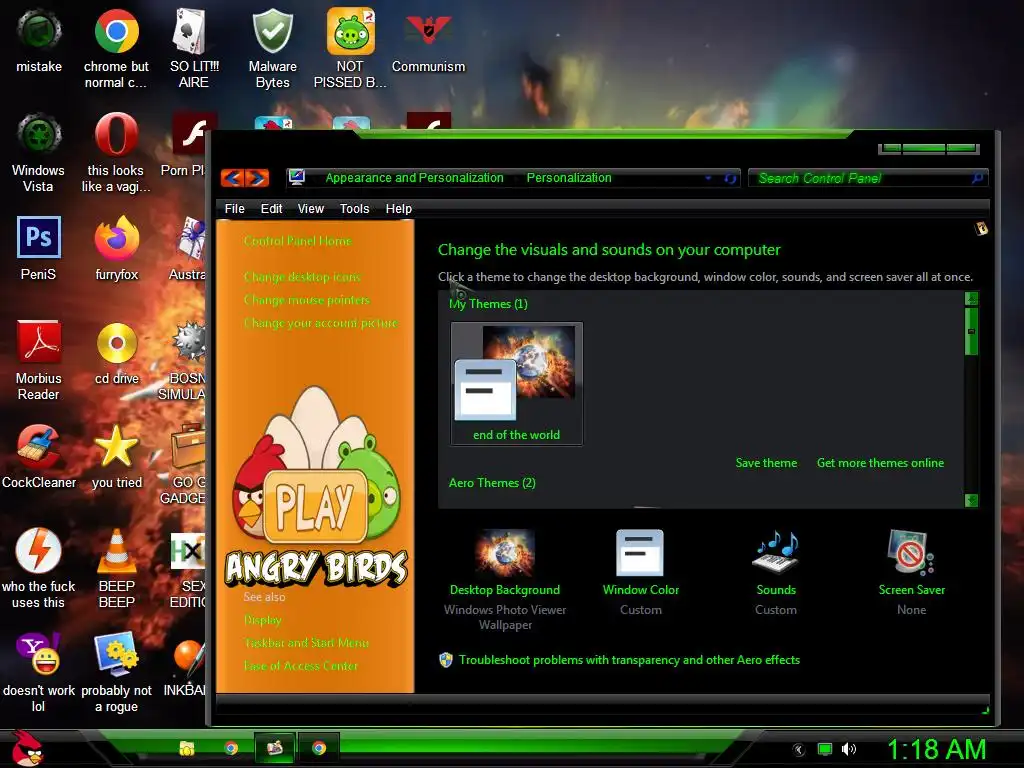Open the 'NOT PISSED B...' green pig icon

350,48
